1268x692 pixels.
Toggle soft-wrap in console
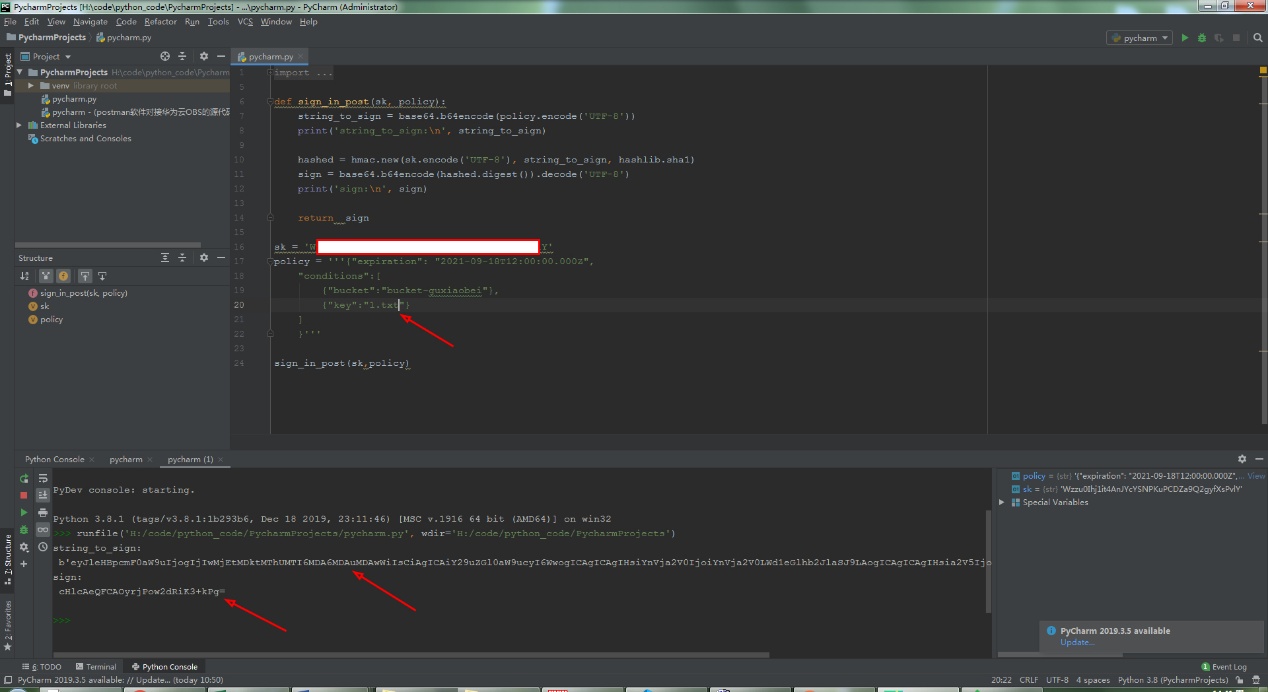pos(43,478)
